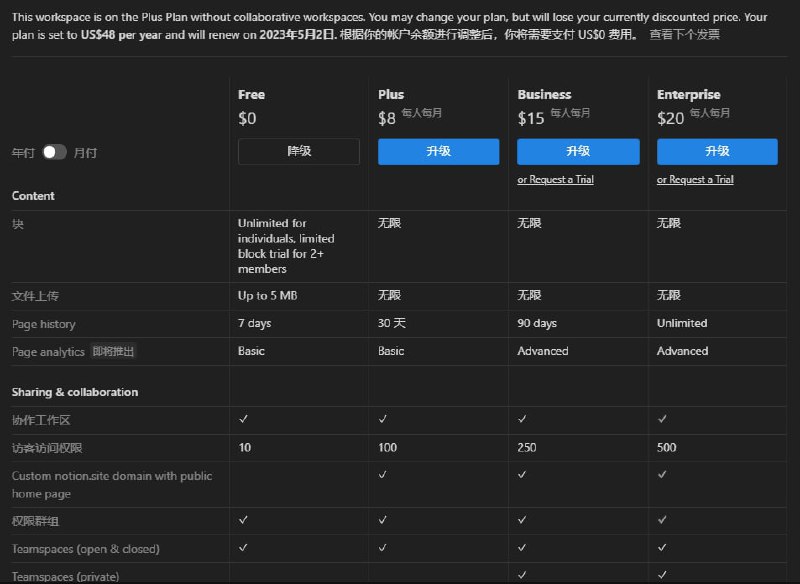
Task: Click the 升级 button under Business
Action: coord(578,151)
